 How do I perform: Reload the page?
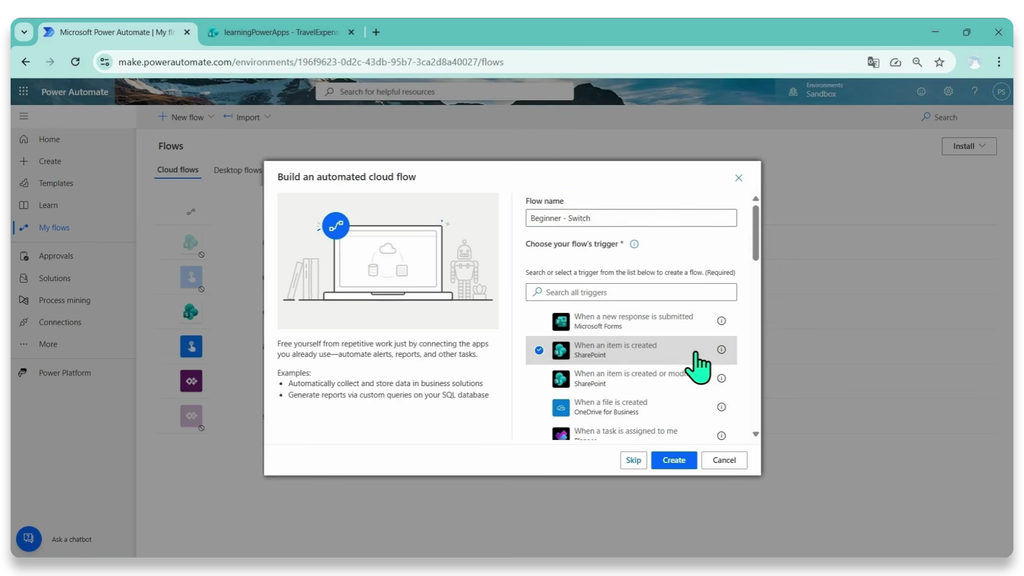(x=75, y=61)
